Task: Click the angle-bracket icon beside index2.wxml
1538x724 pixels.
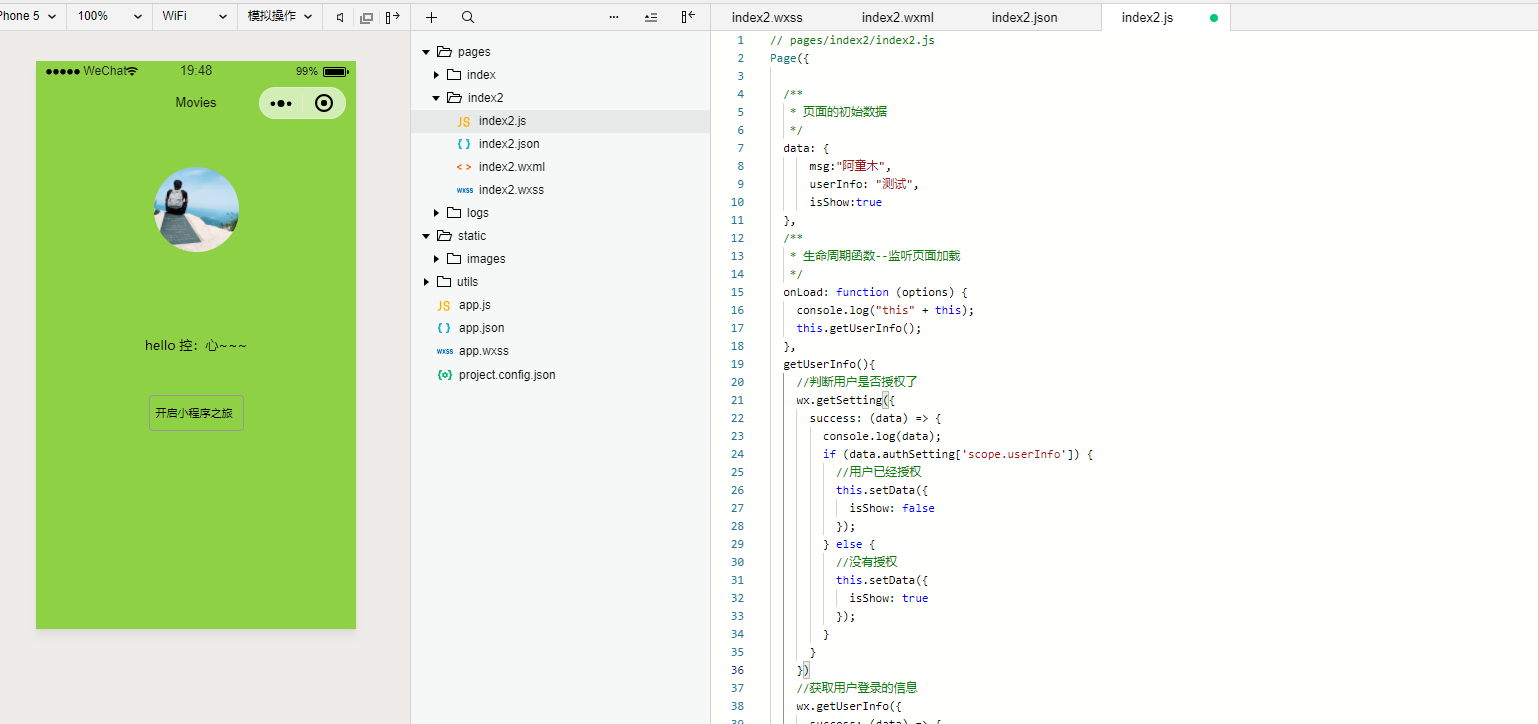Action: (464, 167)
